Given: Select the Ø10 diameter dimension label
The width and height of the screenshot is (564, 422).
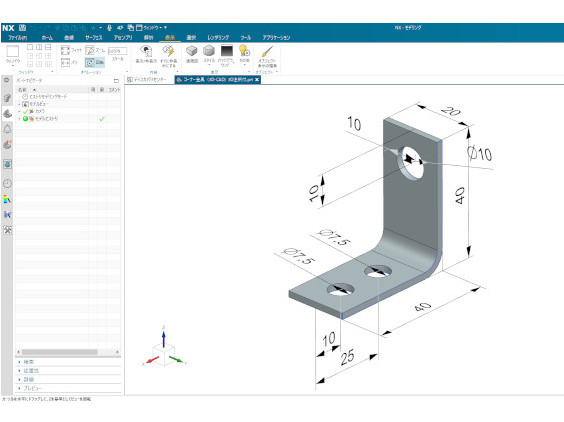Looking at the screenshot, I should [480, 154].
